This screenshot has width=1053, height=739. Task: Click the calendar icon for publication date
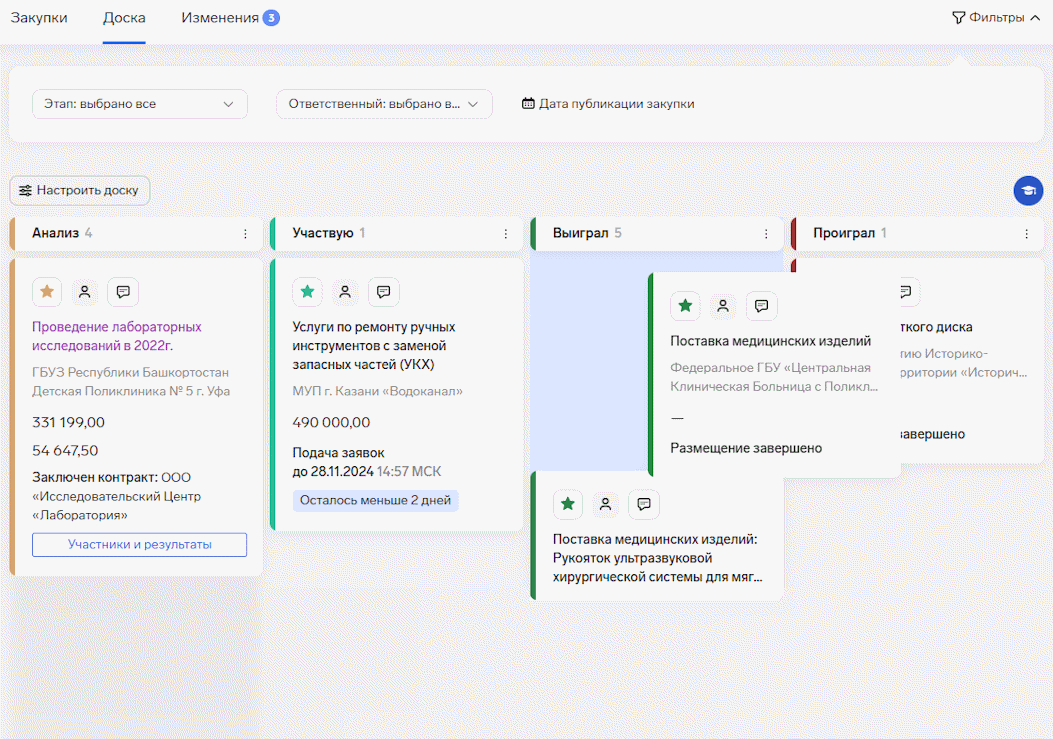pos(529,104)
